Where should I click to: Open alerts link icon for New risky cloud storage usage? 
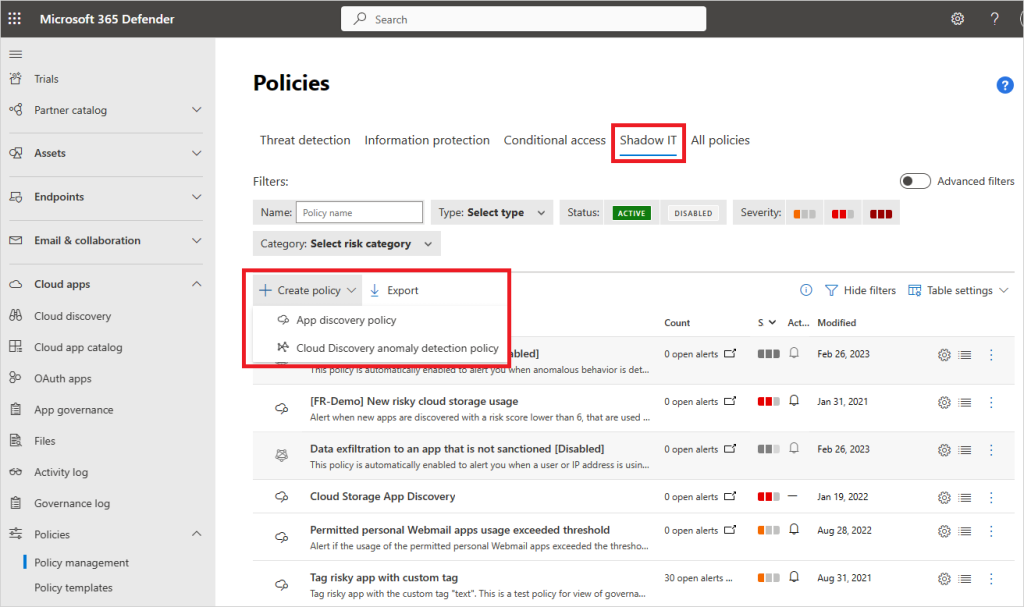[730, 401]
